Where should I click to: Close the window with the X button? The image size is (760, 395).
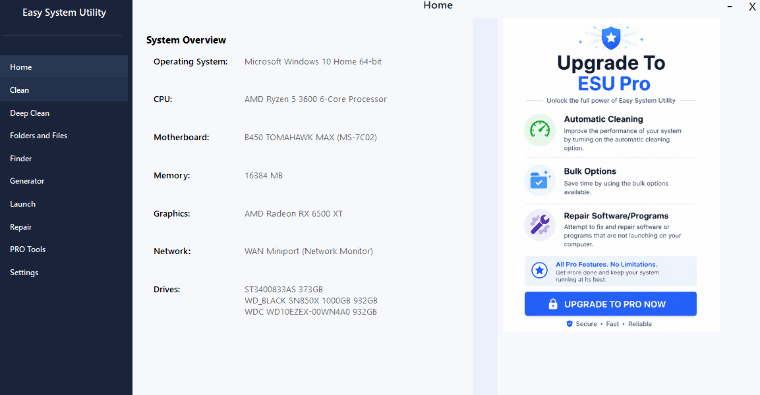(x=752, y=7)
